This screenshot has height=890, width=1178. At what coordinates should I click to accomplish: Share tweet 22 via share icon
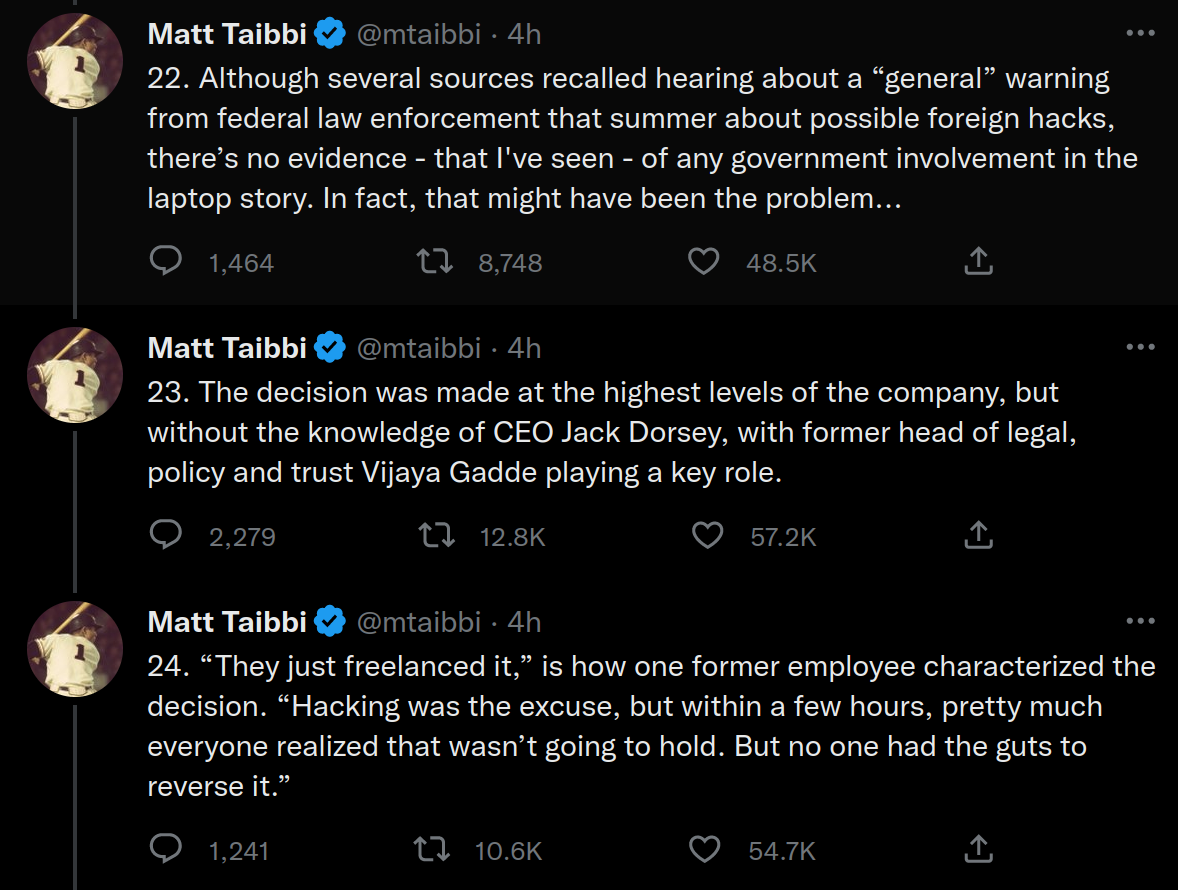(x=978, y=261)
